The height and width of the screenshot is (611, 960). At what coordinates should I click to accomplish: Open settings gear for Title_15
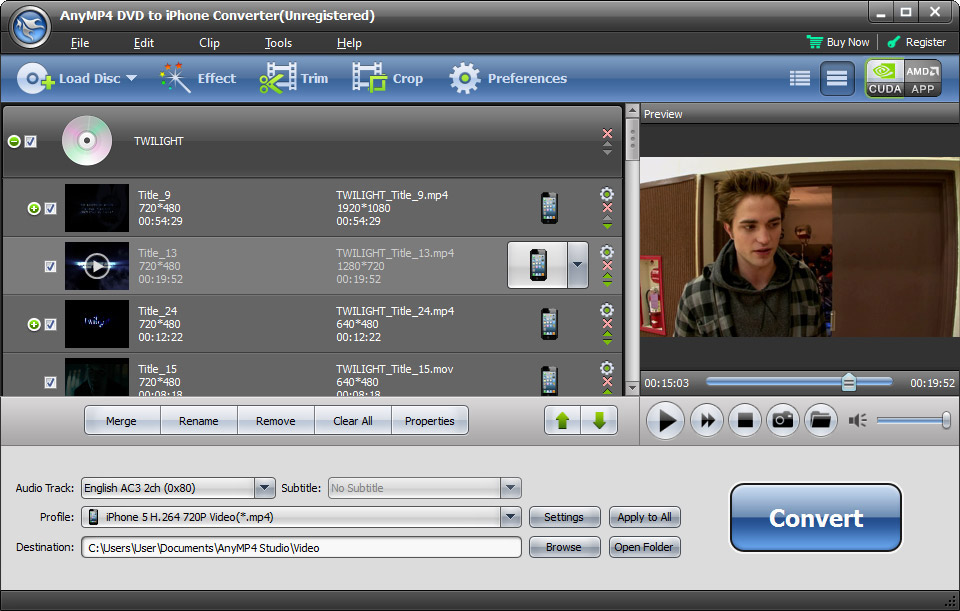coord(607,368)
